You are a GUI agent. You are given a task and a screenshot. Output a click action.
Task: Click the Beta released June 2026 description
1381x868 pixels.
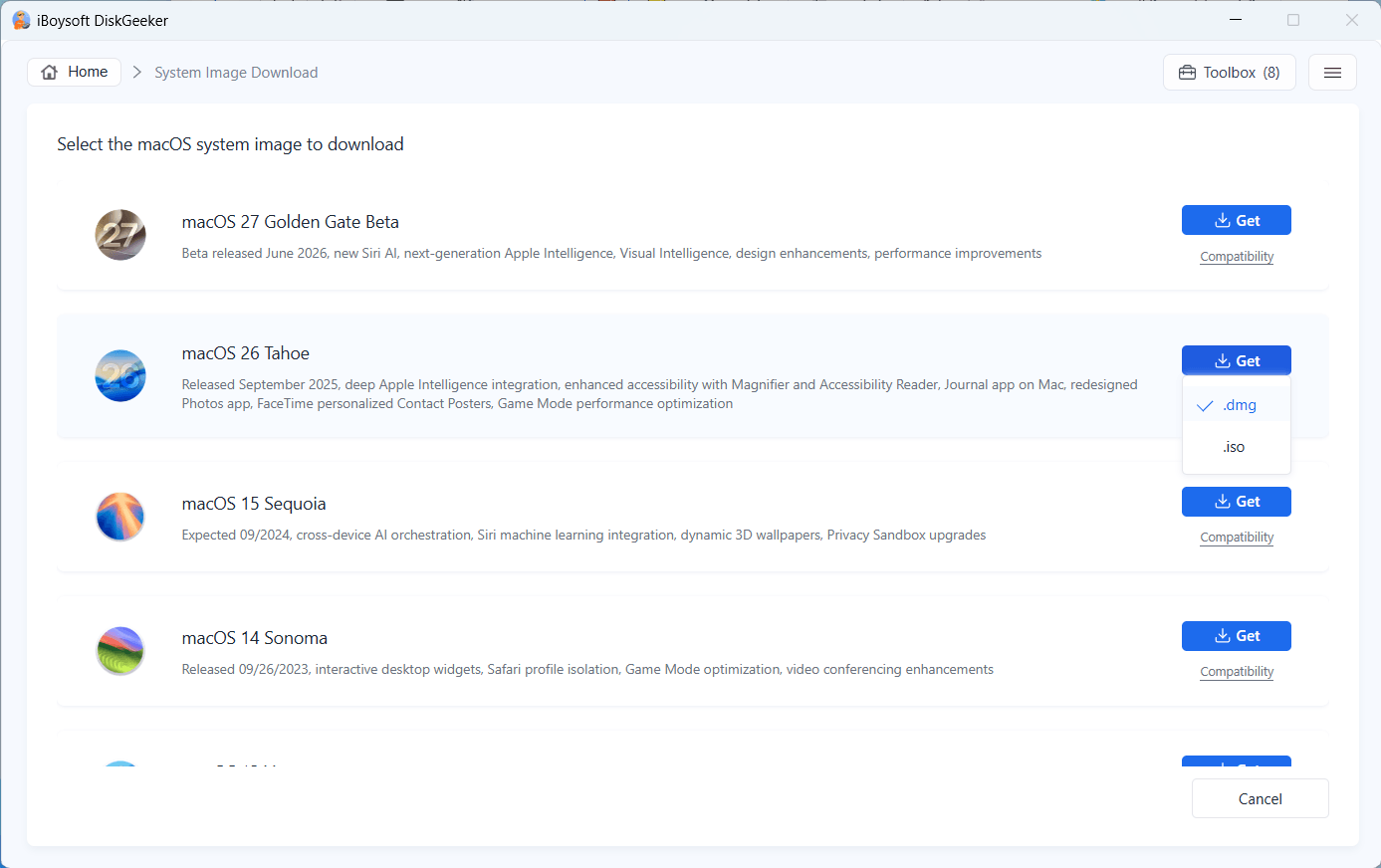pyautogui.click(x=611, y=254)
